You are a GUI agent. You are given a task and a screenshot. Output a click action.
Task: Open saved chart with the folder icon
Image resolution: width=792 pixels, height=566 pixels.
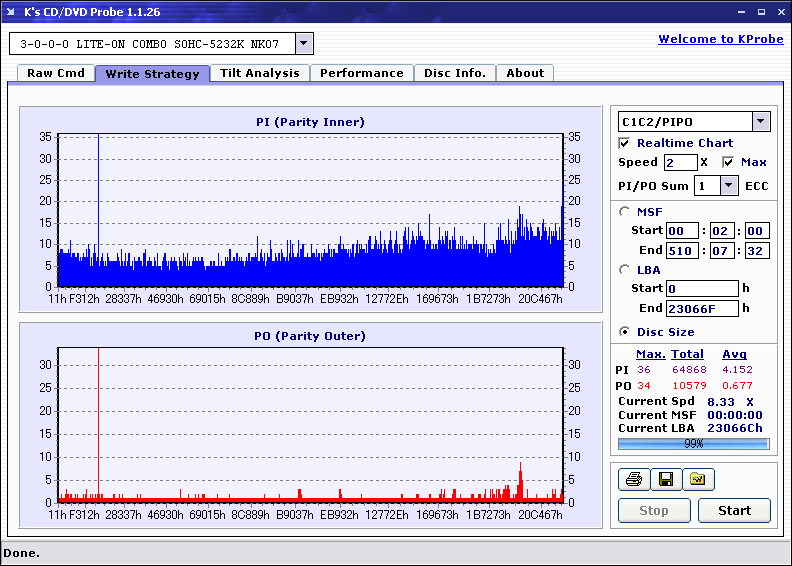coord(698,480)
